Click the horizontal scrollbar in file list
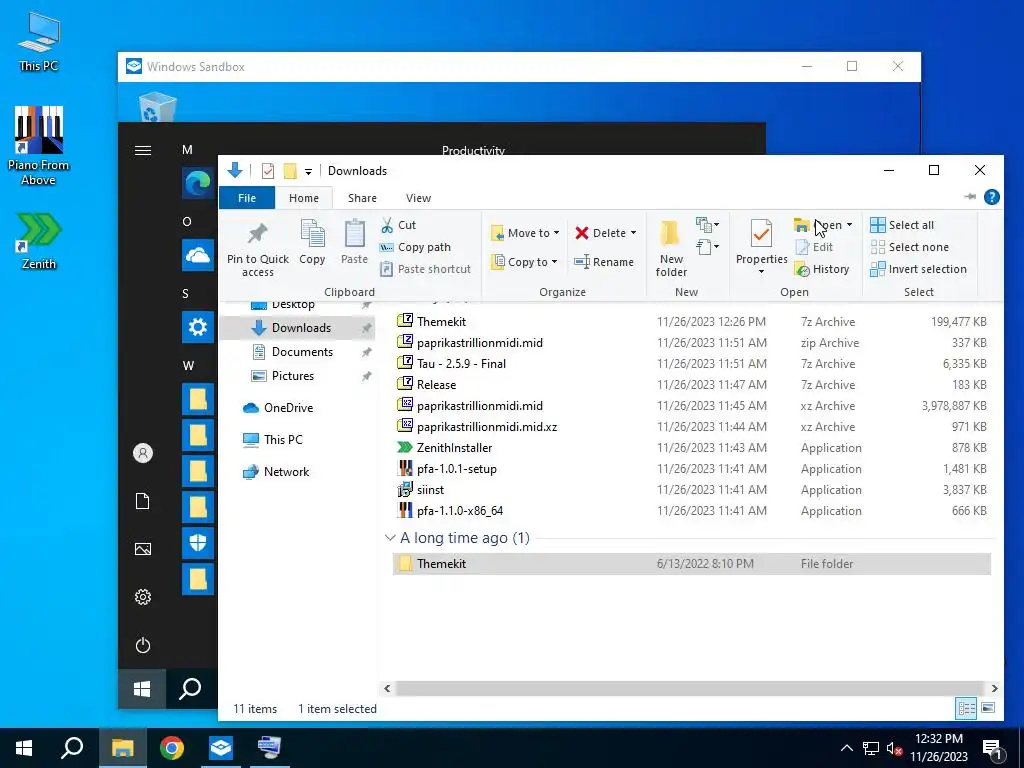The width and height of the screenshot is (1024, 768). click(689, 688)
